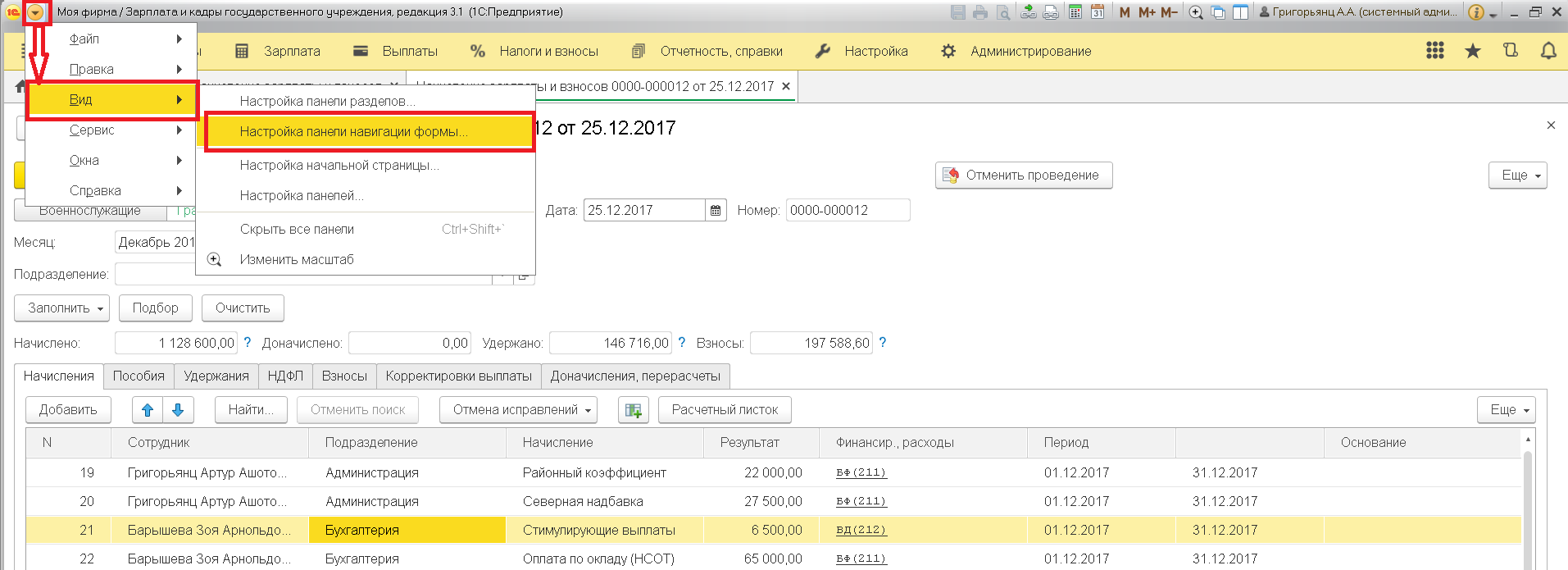Open the Calendar icon in title bar
1568x570 pixels.
pyautogui.click(x=1098, y=12)
